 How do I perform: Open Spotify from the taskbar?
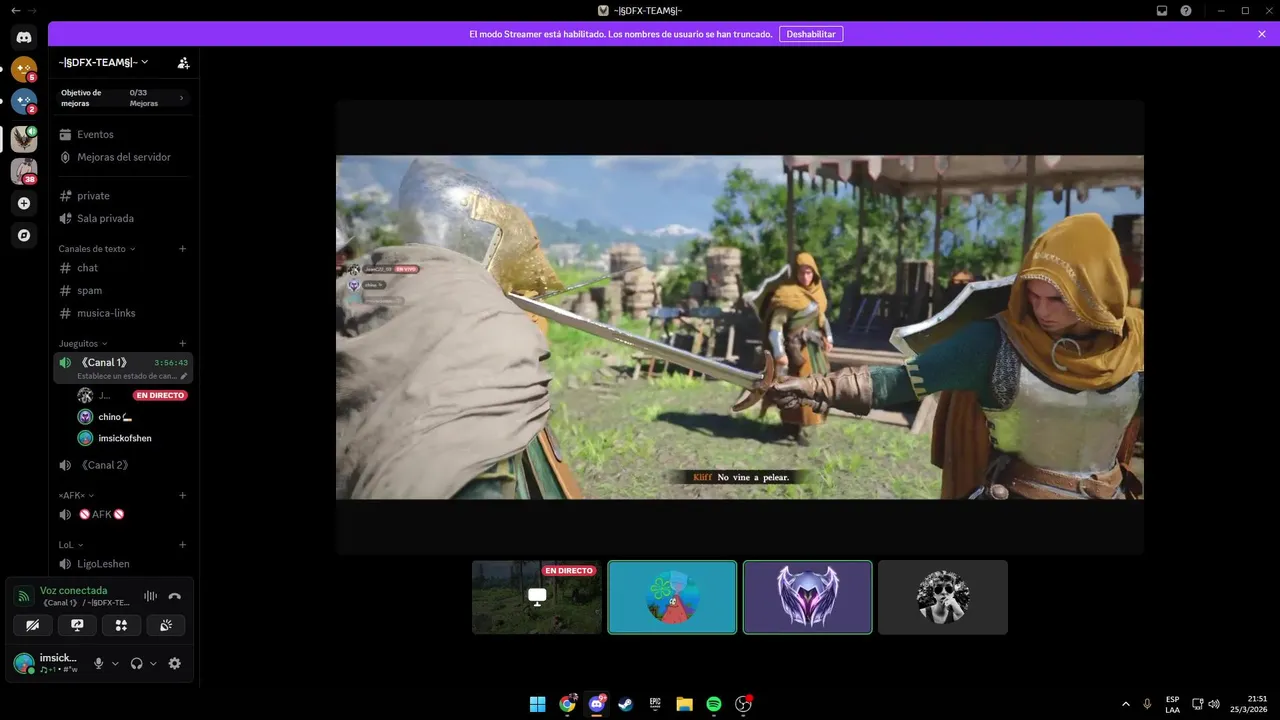[714, 704]
